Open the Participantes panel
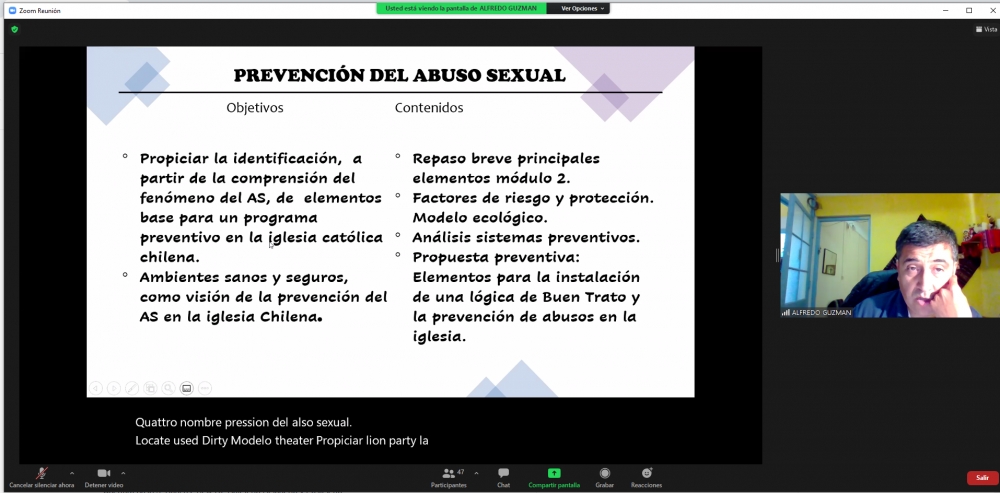Viewport: 1000px width, 493px height. point(446,475)
